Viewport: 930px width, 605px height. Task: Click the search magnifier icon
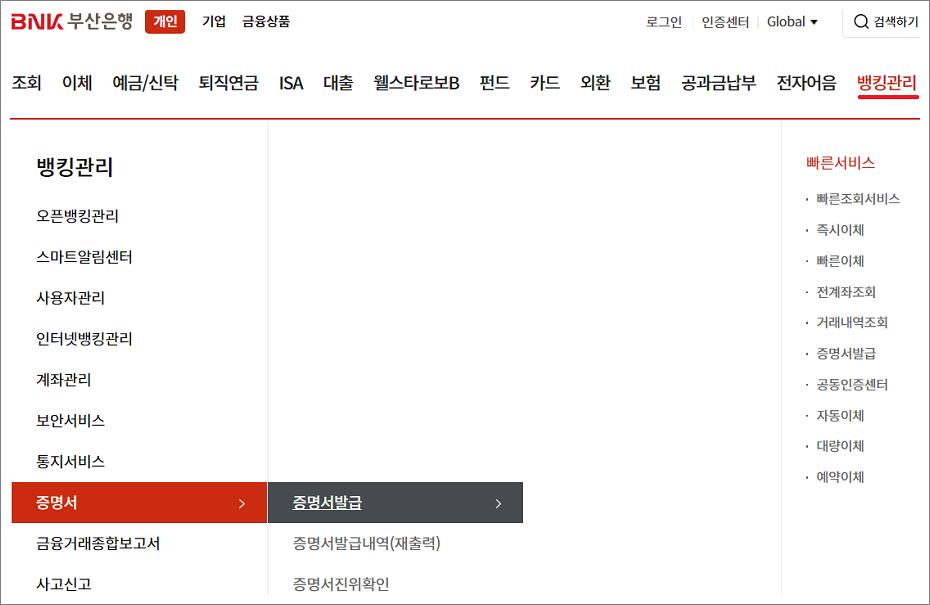(x=861, y=22)
